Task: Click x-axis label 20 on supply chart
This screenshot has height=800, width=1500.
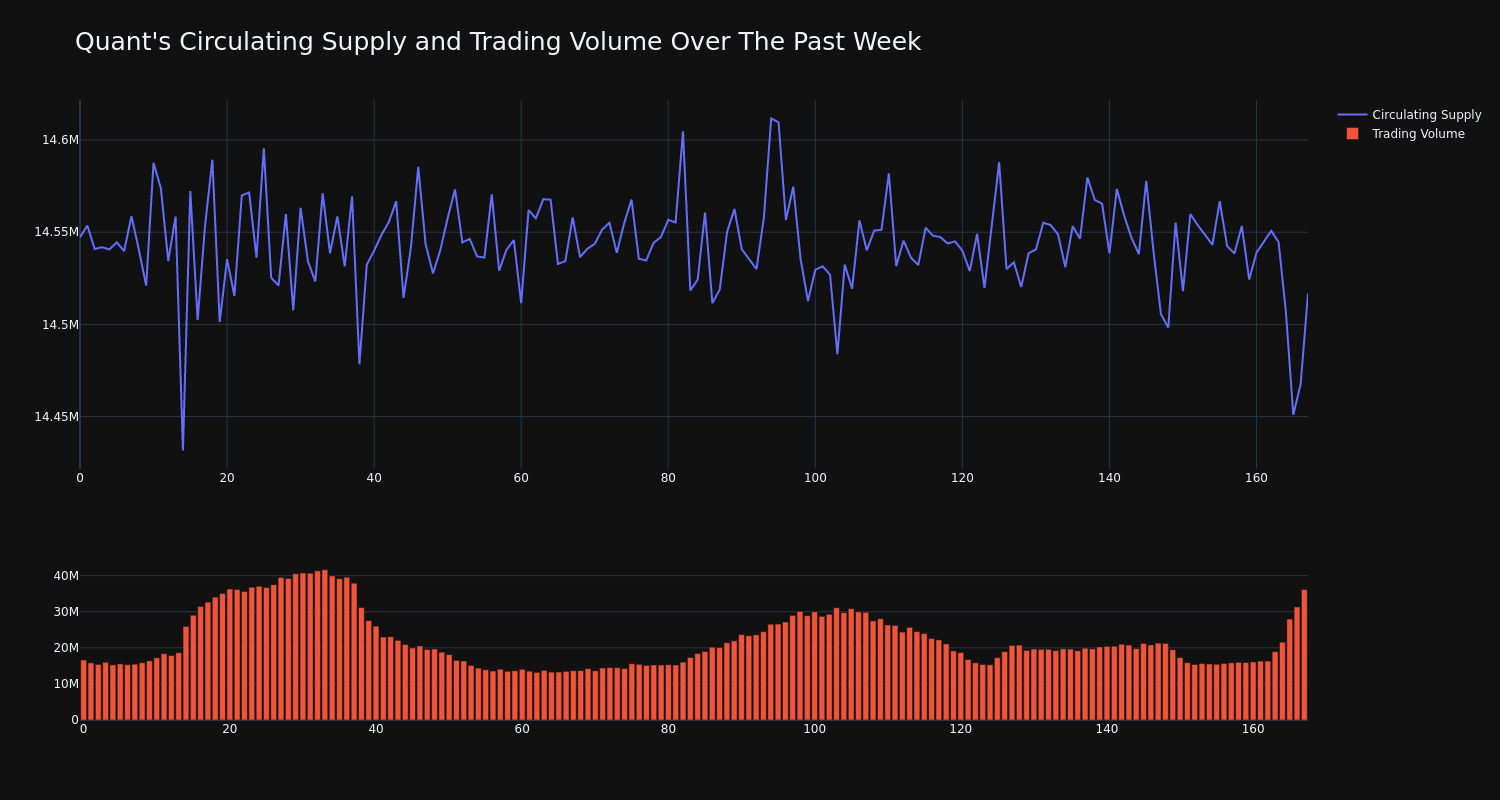Action: (x=227, y=478)
